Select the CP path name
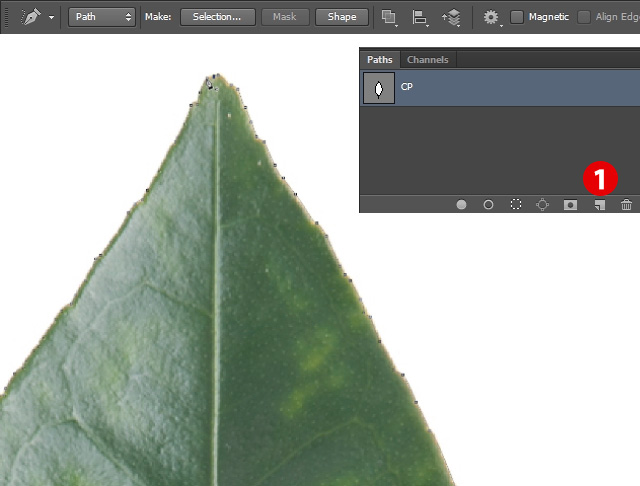This screenshot has height=486, width=640. point(407,87)
